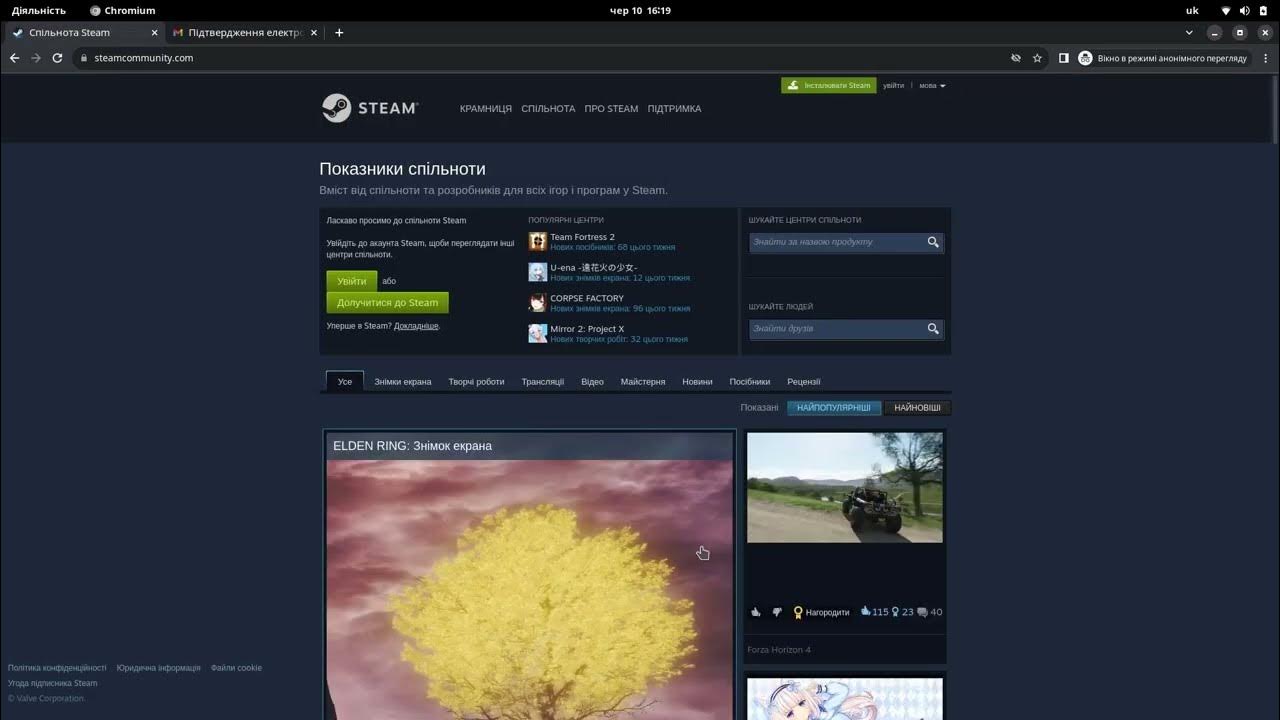Click the green Увійти button
Viewport: 1280px width, 720px height.
352,281
